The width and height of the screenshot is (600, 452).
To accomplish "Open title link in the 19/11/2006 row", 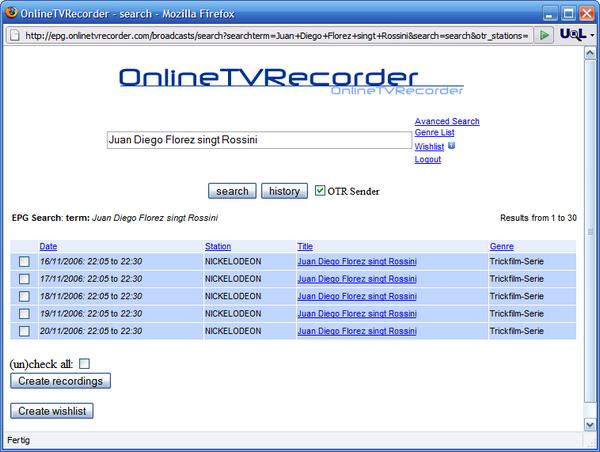I will click(x=357, y=314).
